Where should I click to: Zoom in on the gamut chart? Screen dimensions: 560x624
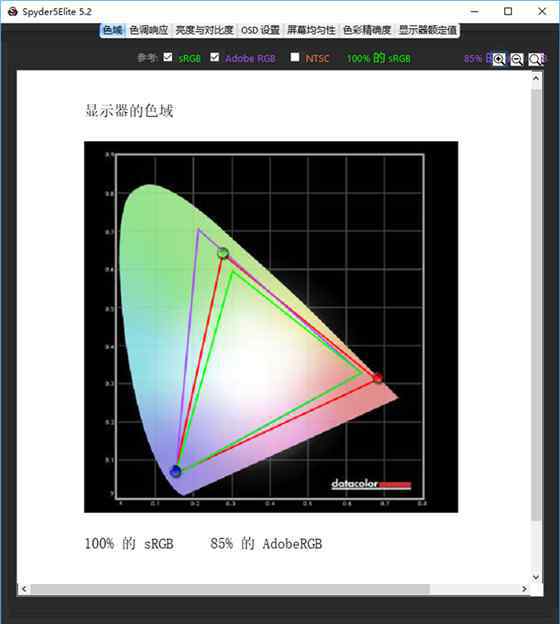(x=499, y=59)
